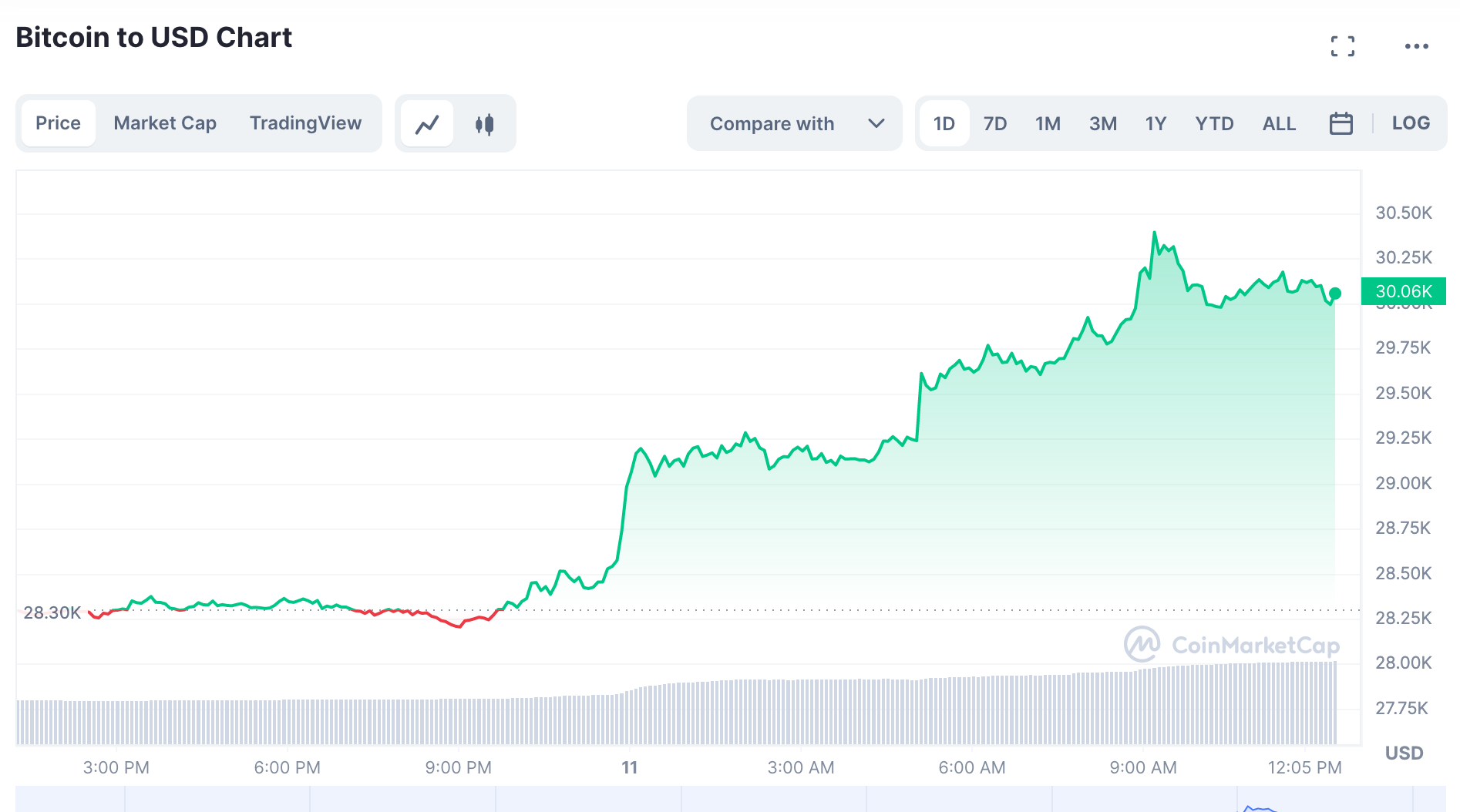Screen dimensions: 1460x812
Task: Open the calendar date range picker
Action: tap(1341, 123)
